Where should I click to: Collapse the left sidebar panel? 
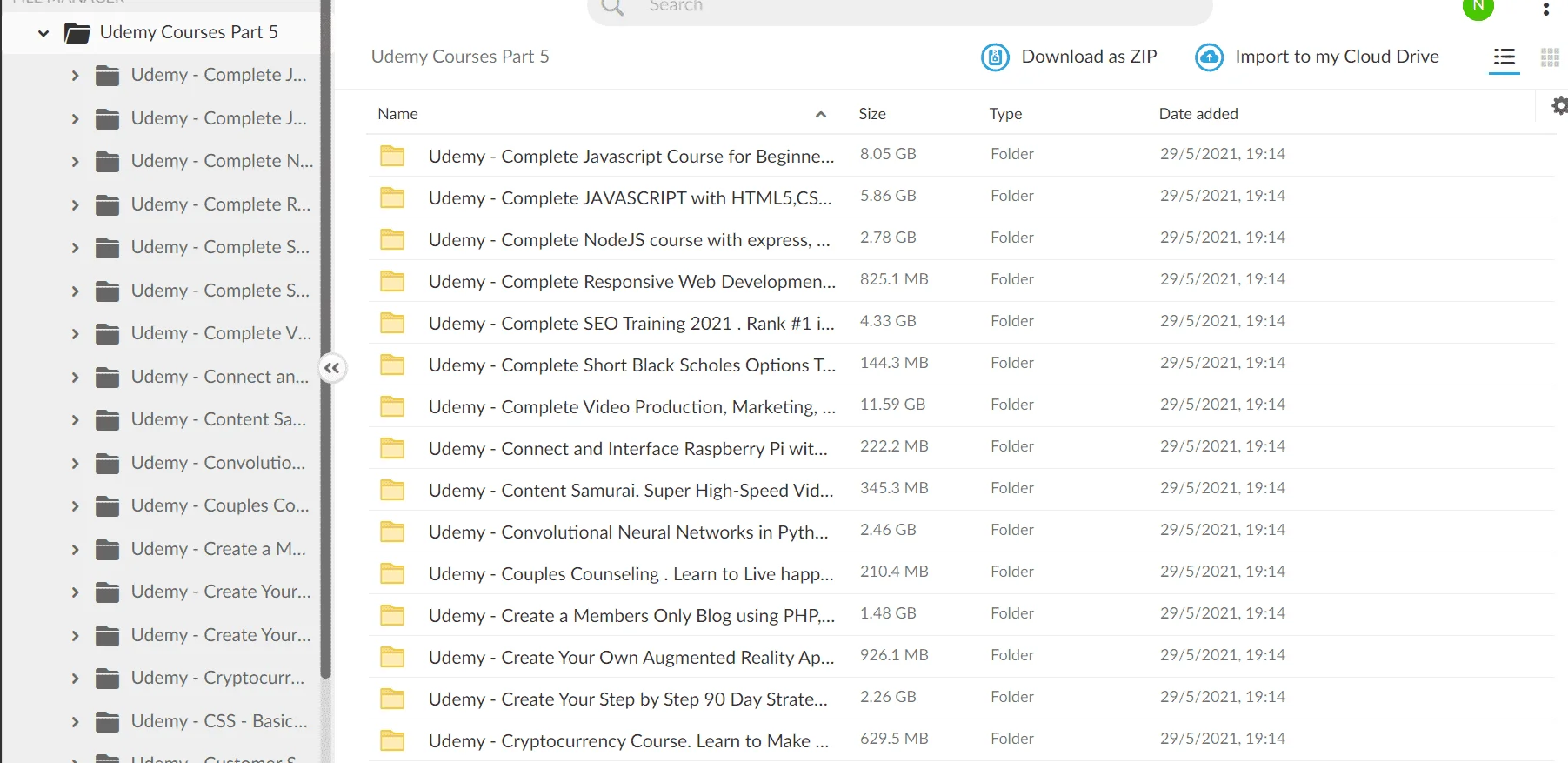[332, 368]
